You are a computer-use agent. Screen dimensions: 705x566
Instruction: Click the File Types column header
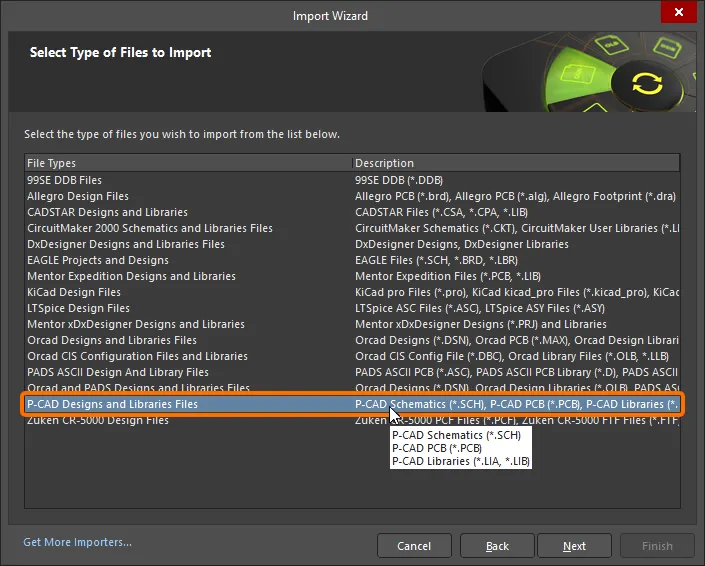coord(188,163)
